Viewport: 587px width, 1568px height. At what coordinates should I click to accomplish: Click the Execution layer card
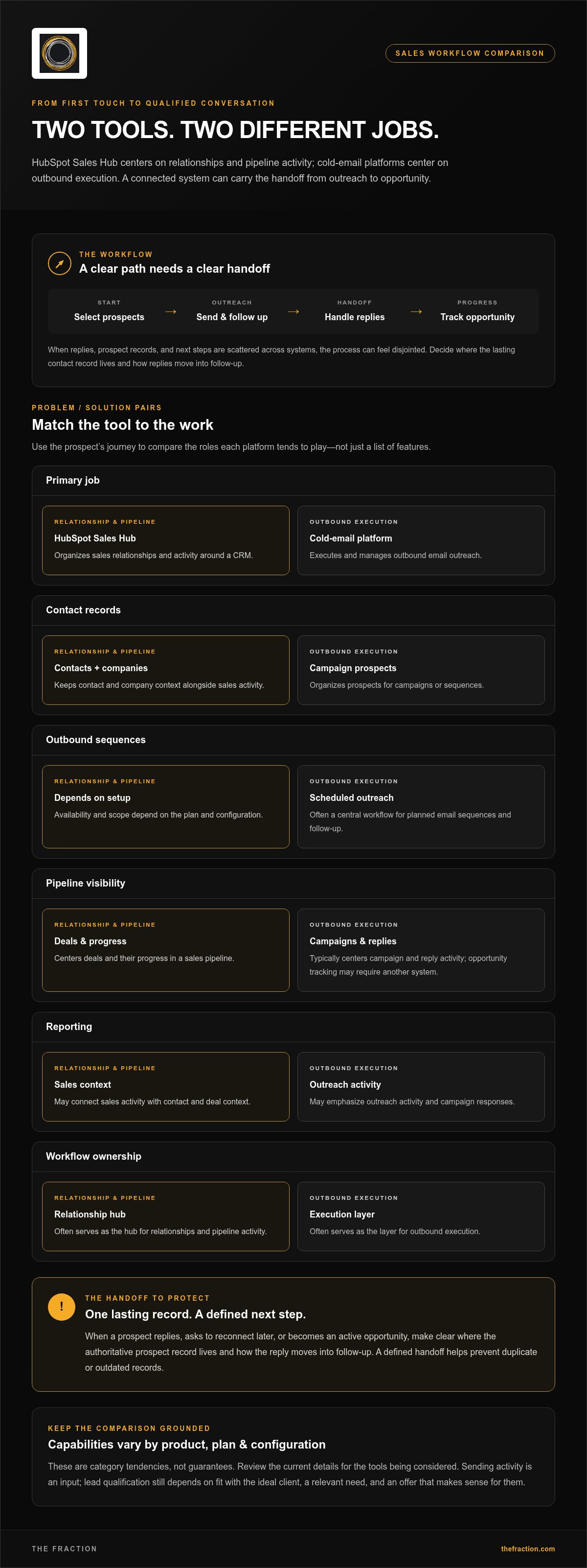[420, 1216]
